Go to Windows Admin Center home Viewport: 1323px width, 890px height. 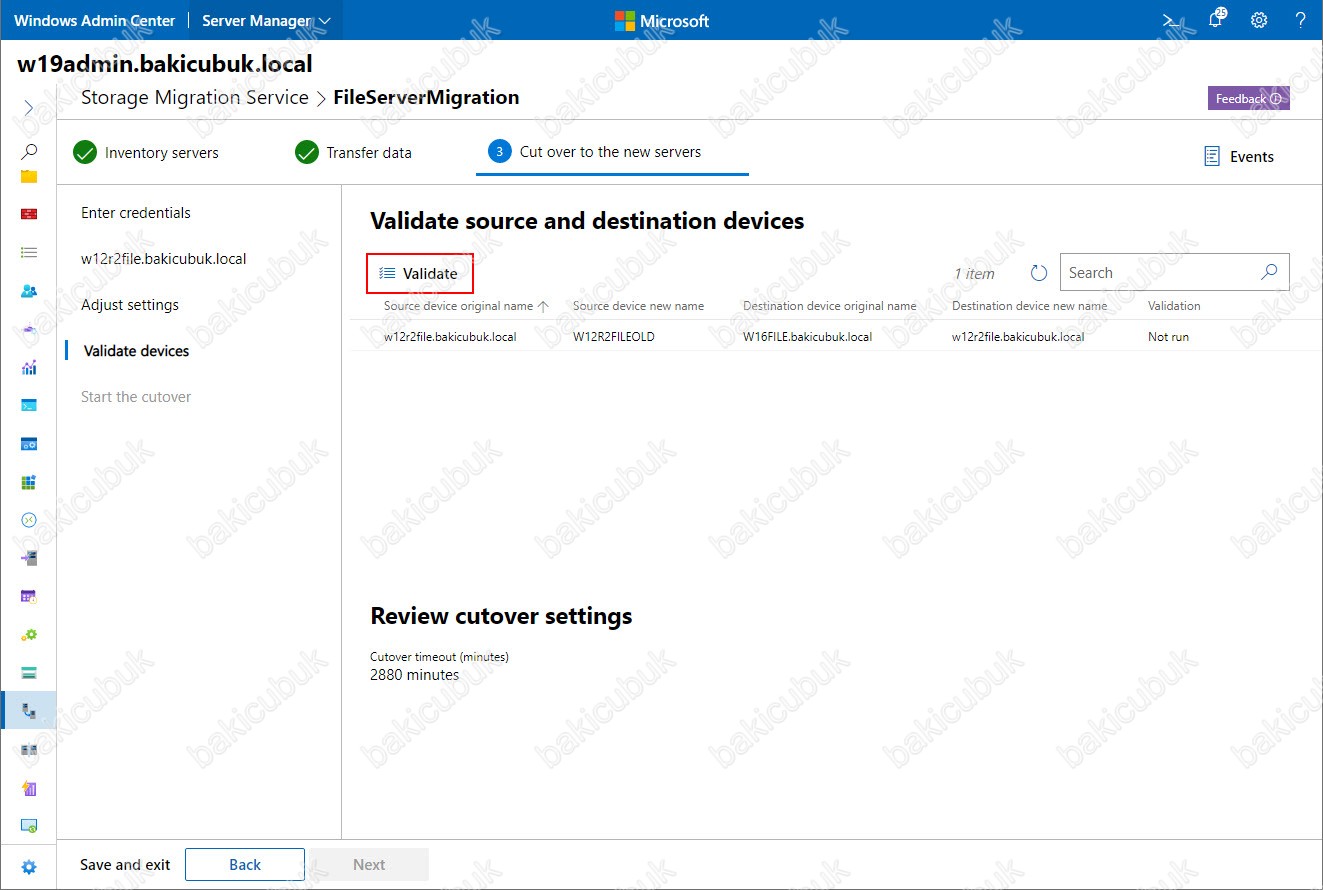click(94, 20)
